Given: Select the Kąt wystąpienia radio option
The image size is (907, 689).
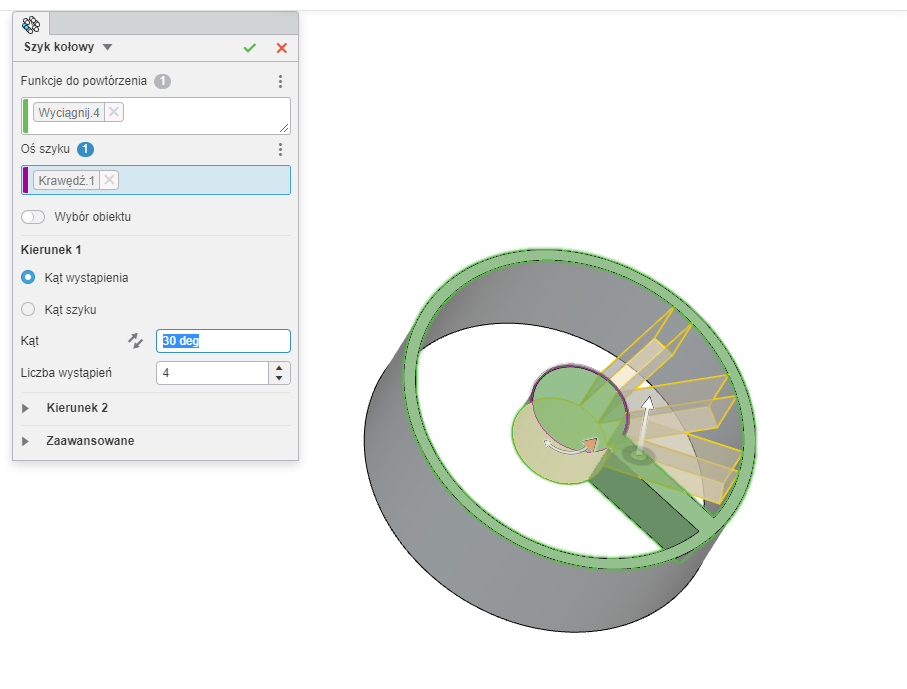Looking at the screenshot, I should pyautogui.click(x=28, y=278).
